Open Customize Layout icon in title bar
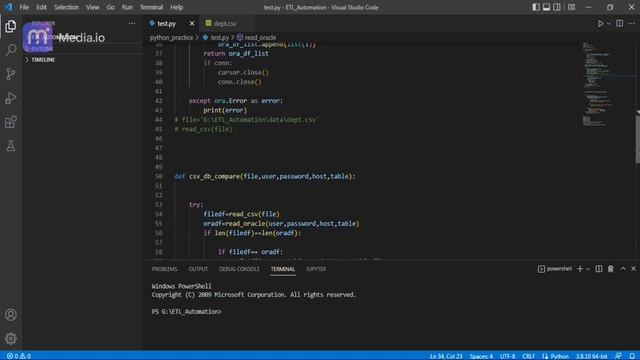This screenshot has width=640, height=360. [571, 7]
